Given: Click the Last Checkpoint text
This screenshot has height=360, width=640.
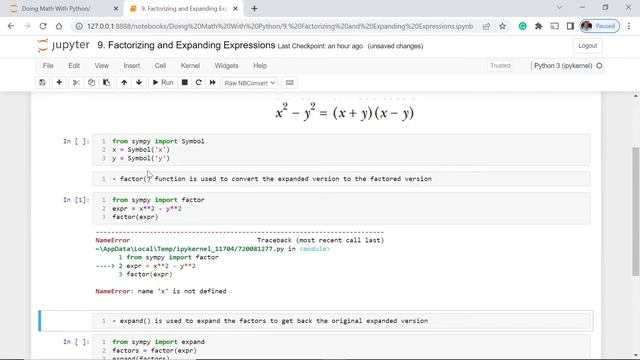Looking at the screenshot, I should pyautogui.click(x=320, y=46).
